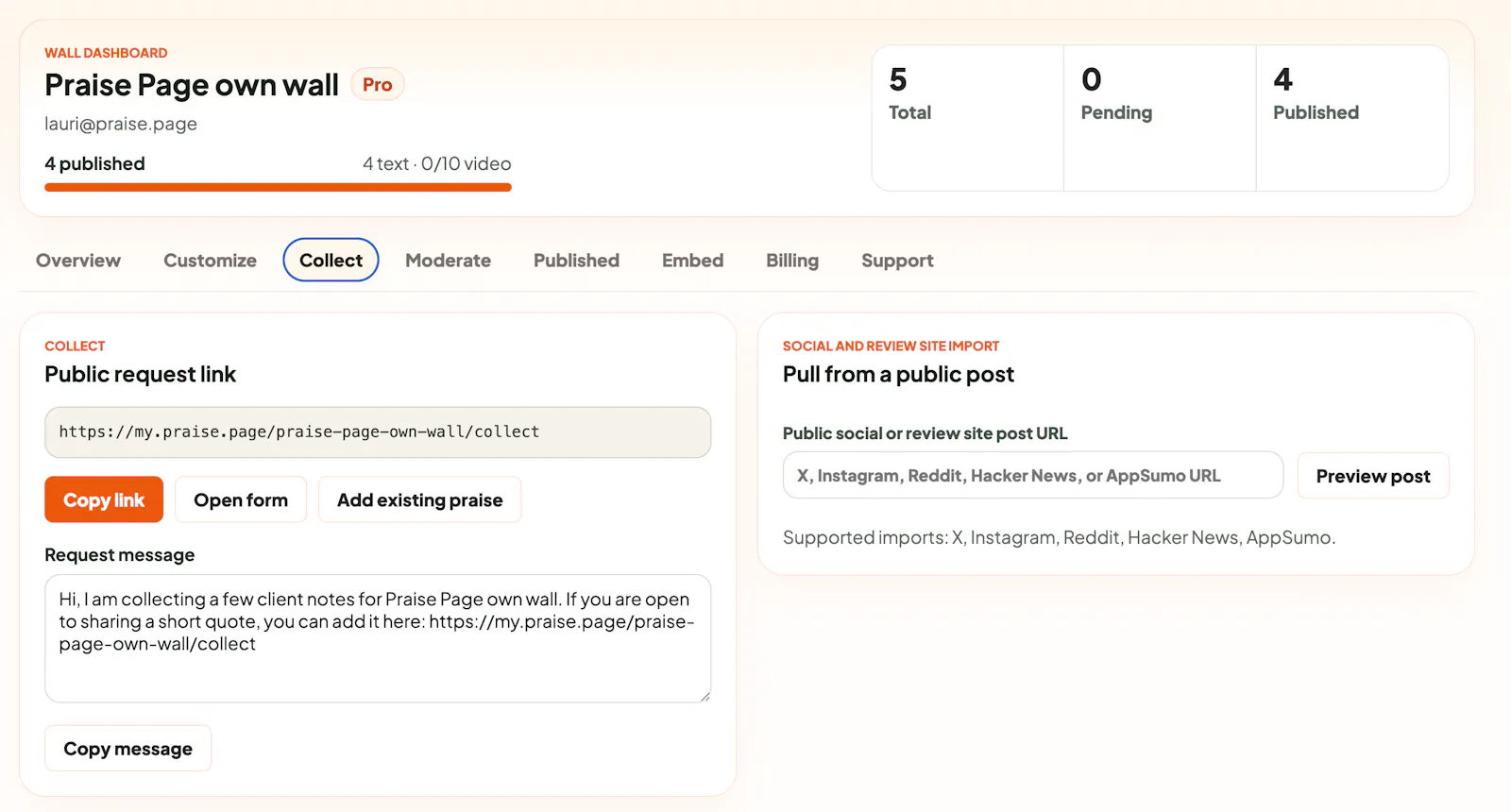
Task: Click the Pending count stat card
Action: pos(1160,118)
